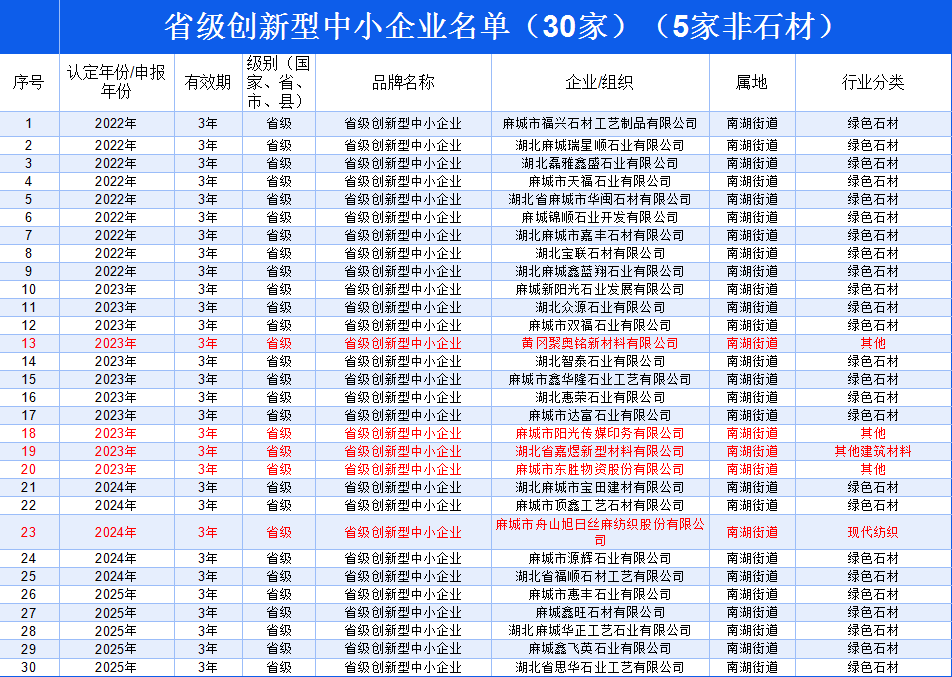This screenshot has height=677, width=952.
Task: Select cell 湖北麻城市宝田建材有限公司
Action: tap(600, 488)
